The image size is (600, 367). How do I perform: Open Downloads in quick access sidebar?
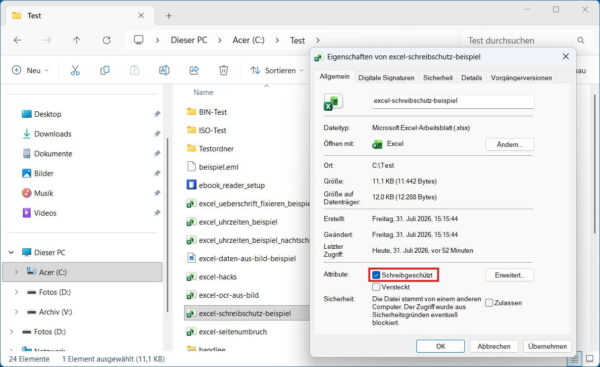pos(52,134)
